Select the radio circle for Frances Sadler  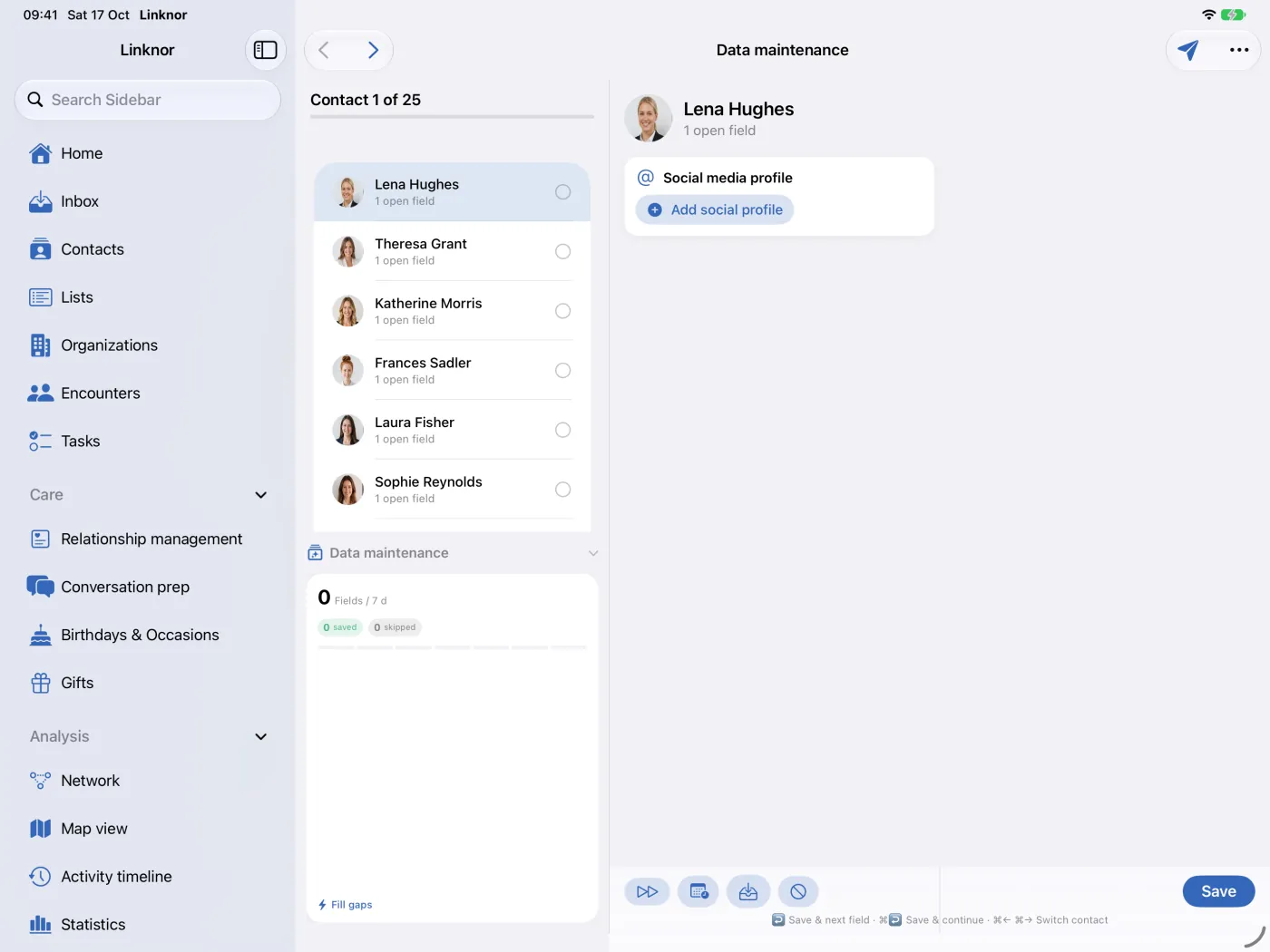click(x=563, y=371)
